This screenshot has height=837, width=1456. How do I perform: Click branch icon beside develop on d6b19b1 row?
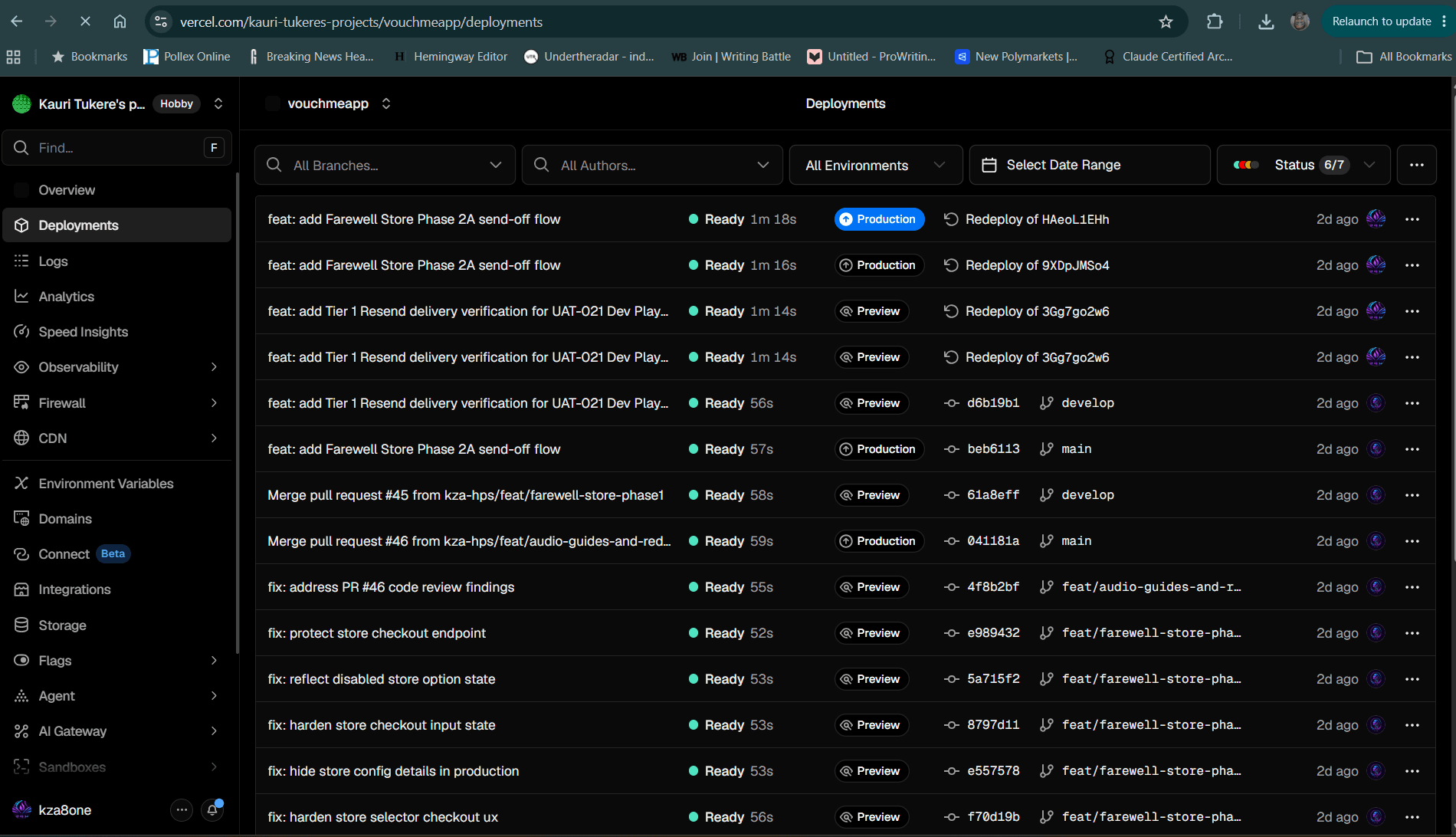1046,403
